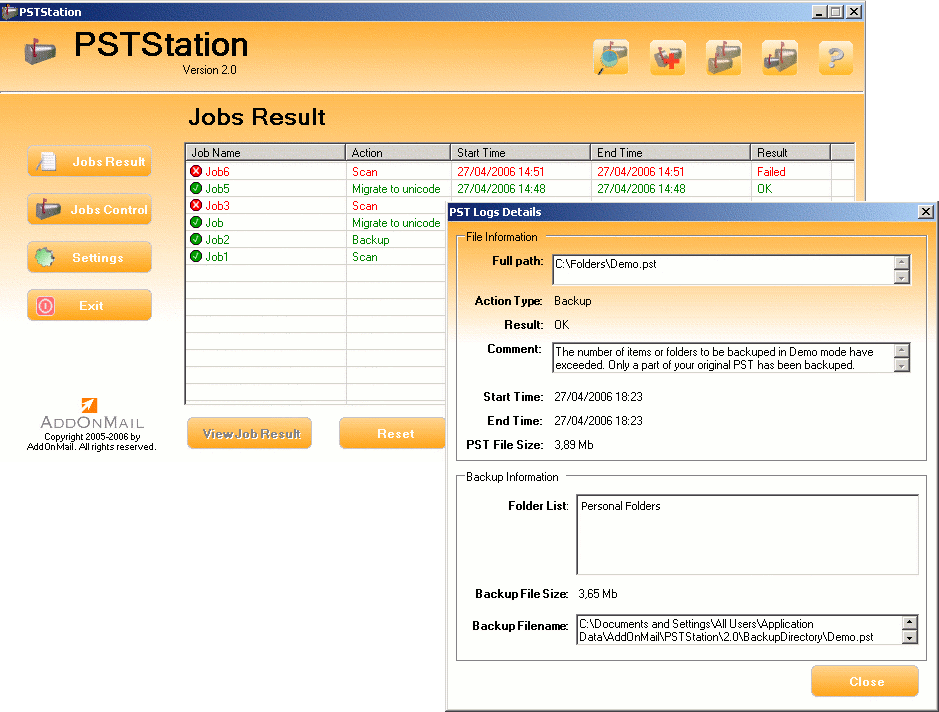Click the green check icon for Job2

[196, 239]
